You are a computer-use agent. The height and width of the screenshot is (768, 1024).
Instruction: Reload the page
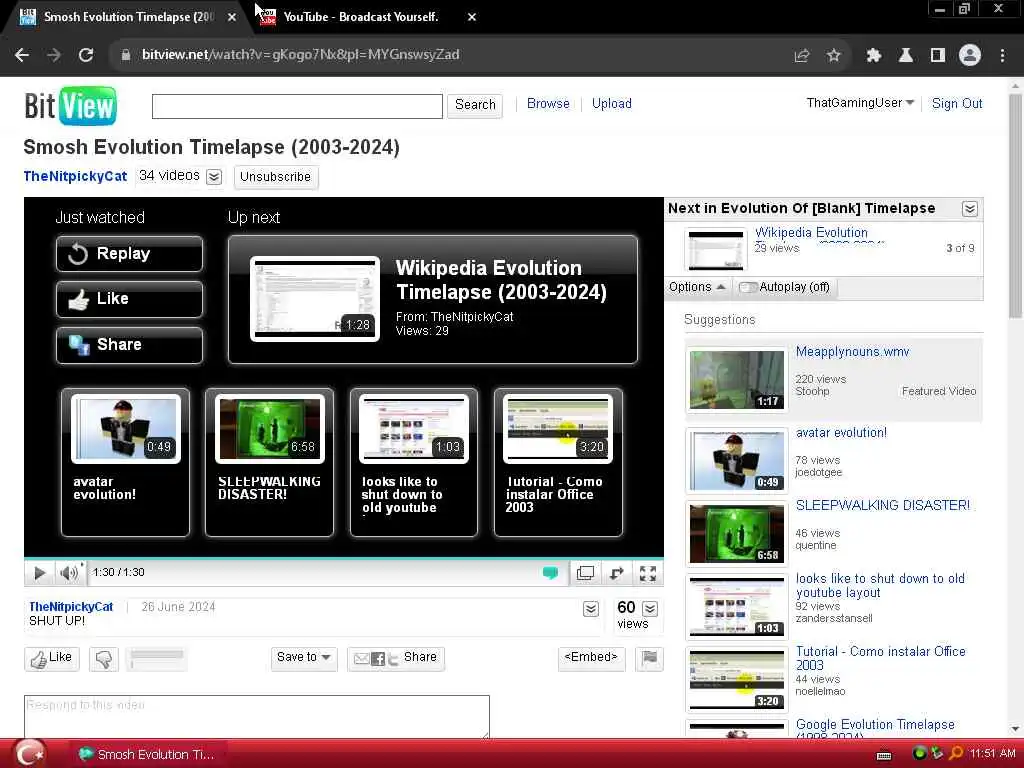click(86, 55)
